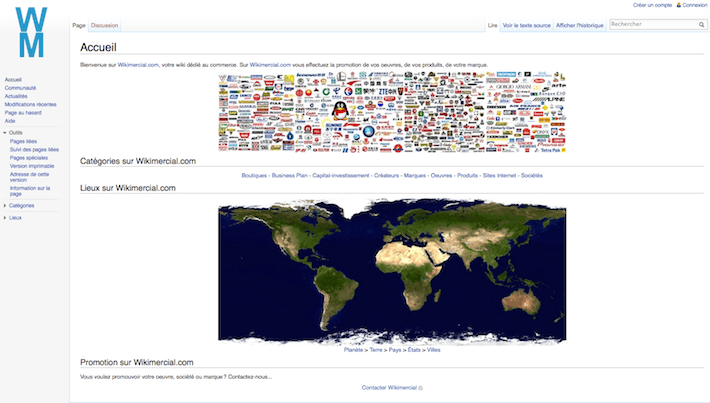Select the Lire tab

click(493, 25)
